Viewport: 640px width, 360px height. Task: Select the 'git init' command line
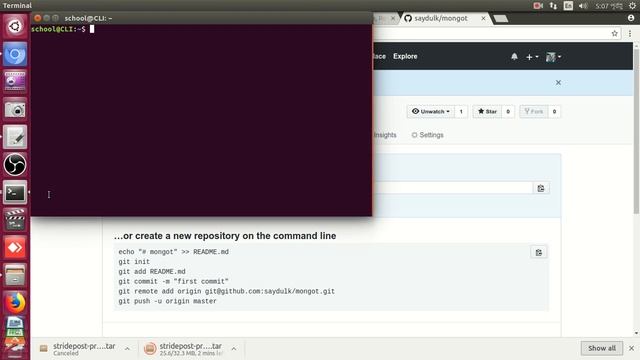pos(134,262)
